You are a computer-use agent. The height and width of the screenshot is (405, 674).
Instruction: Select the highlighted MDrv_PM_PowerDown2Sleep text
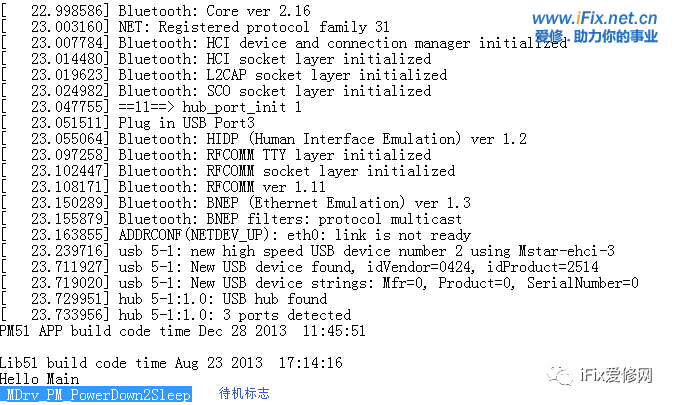pos(96,395)
